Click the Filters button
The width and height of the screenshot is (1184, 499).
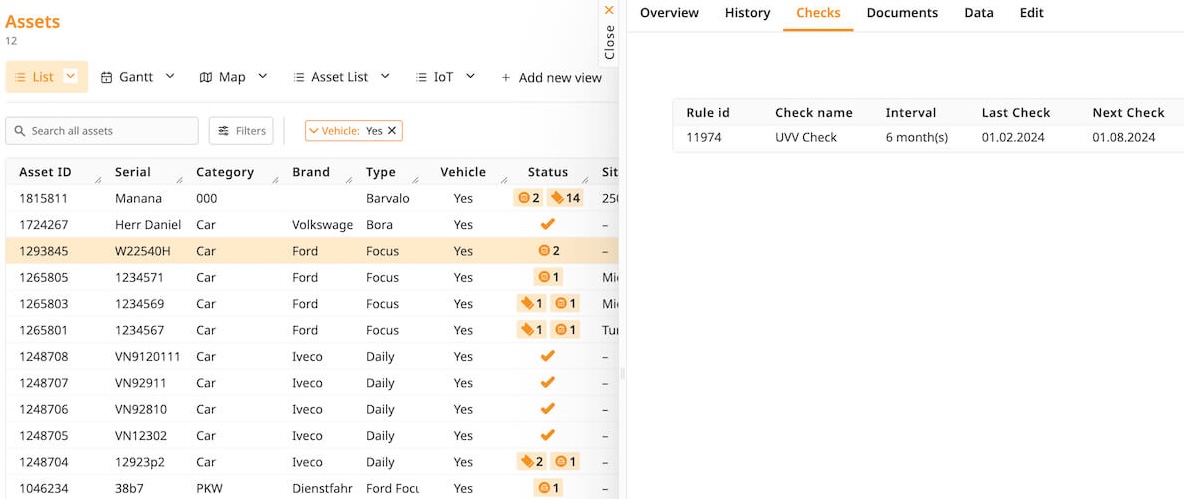click(x=241, y=131)
